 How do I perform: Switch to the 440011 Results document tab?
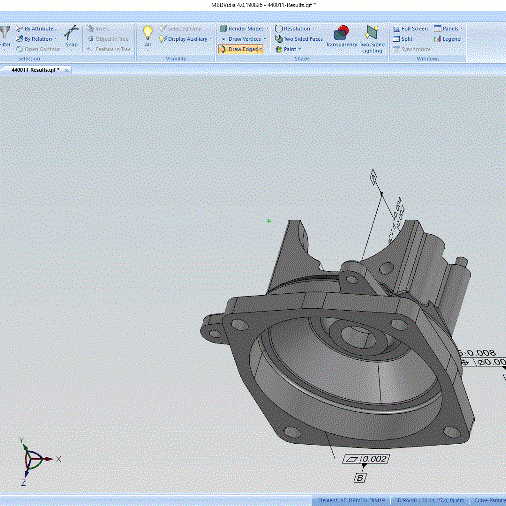(x=35, y=70)
